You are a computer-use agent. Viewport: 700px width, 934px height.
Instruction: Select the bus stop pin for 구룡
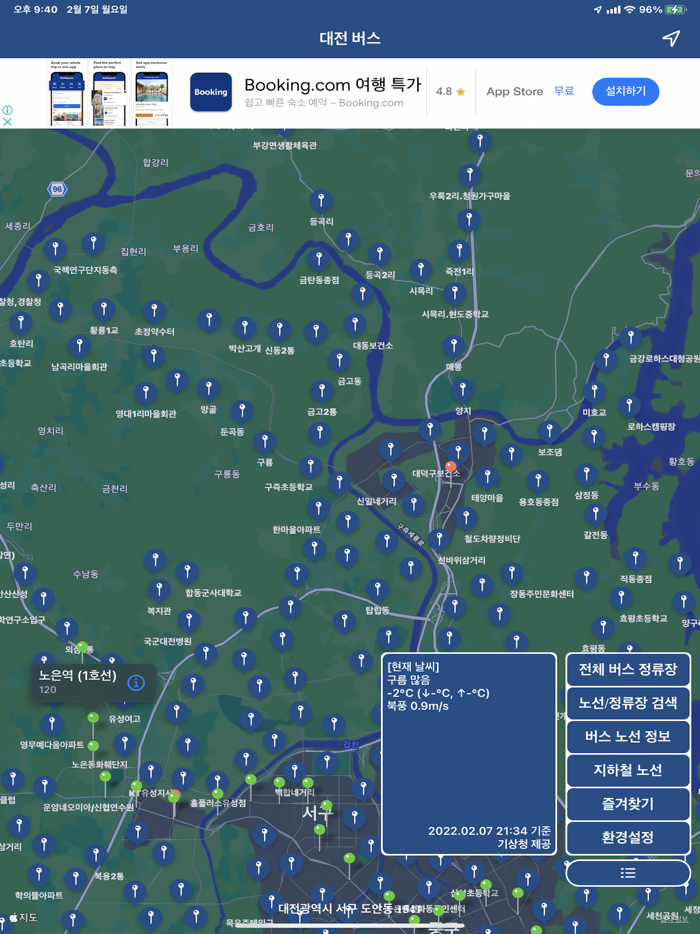point(265,443)
